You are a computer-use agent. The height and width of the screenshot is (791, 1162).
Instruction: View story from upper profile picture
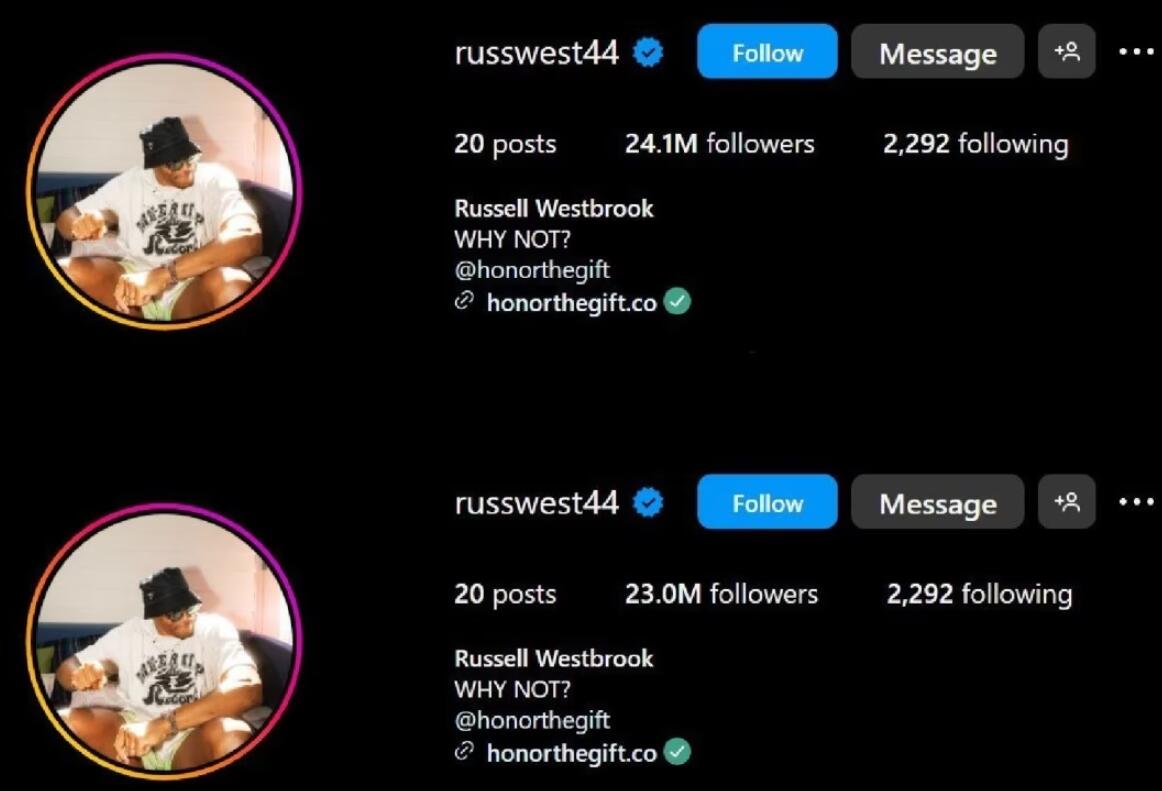pos(165,191)
